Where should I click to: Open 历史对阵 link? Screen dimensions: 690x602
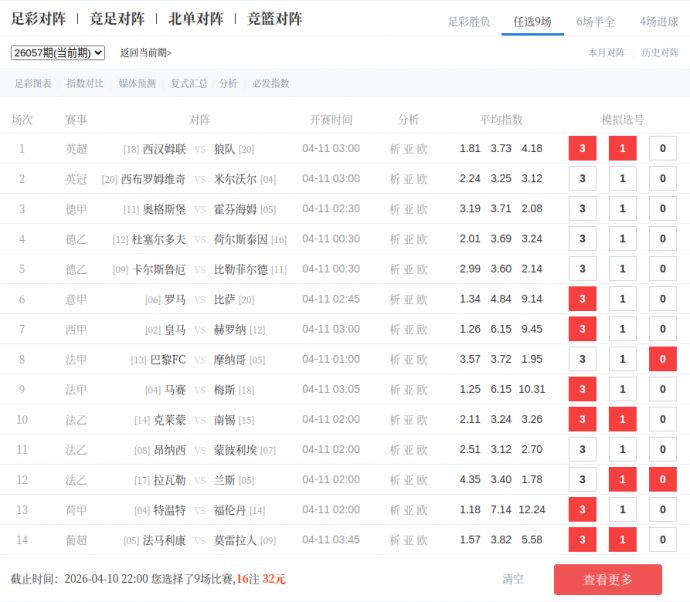pos(659,53)
